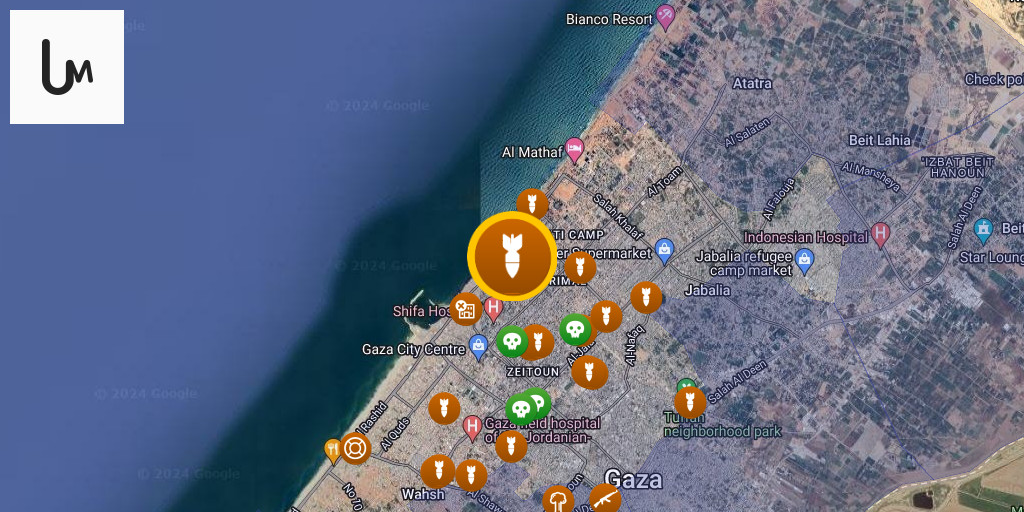Select the Gaza field hospital H pin

click(x=472, y=428)
